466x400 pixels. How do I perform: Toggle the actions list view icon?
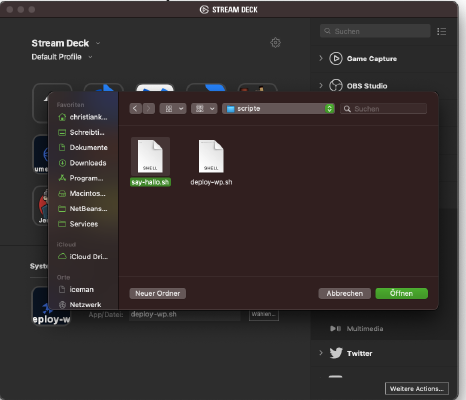point(441,31)
